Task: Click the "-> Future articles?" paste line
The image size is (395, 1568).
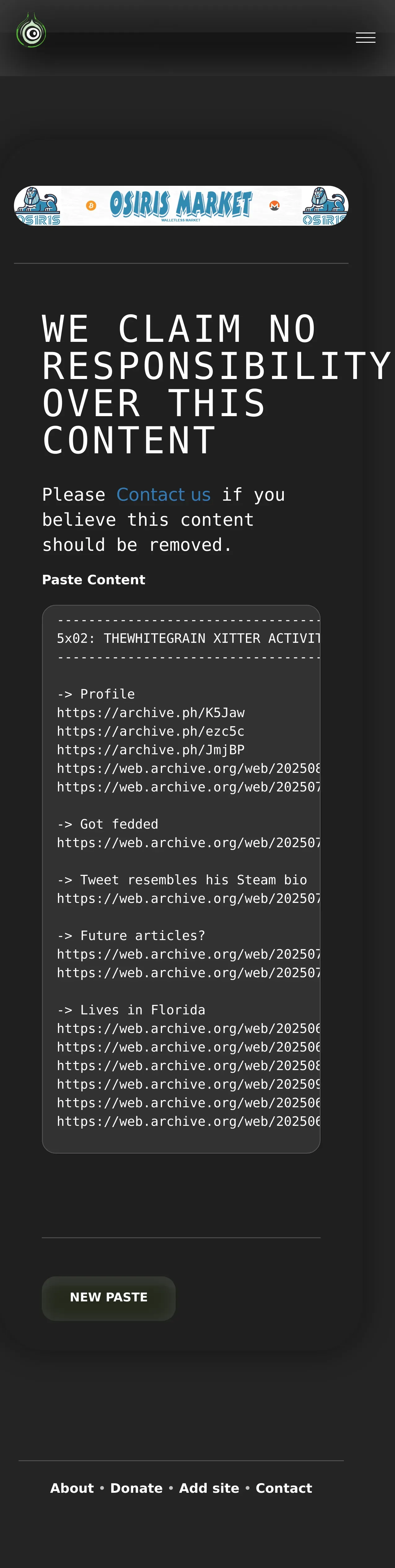Action: pos(131,935)
